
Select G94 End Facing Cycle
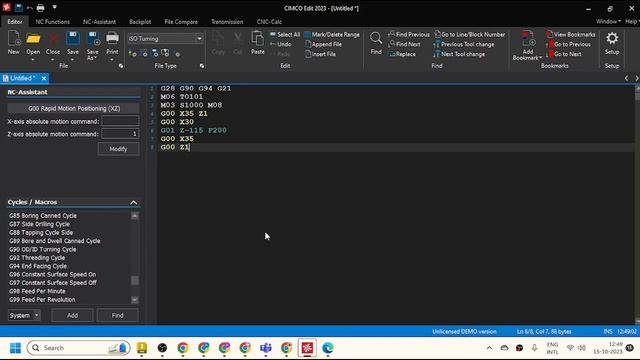tap(38, 266)
